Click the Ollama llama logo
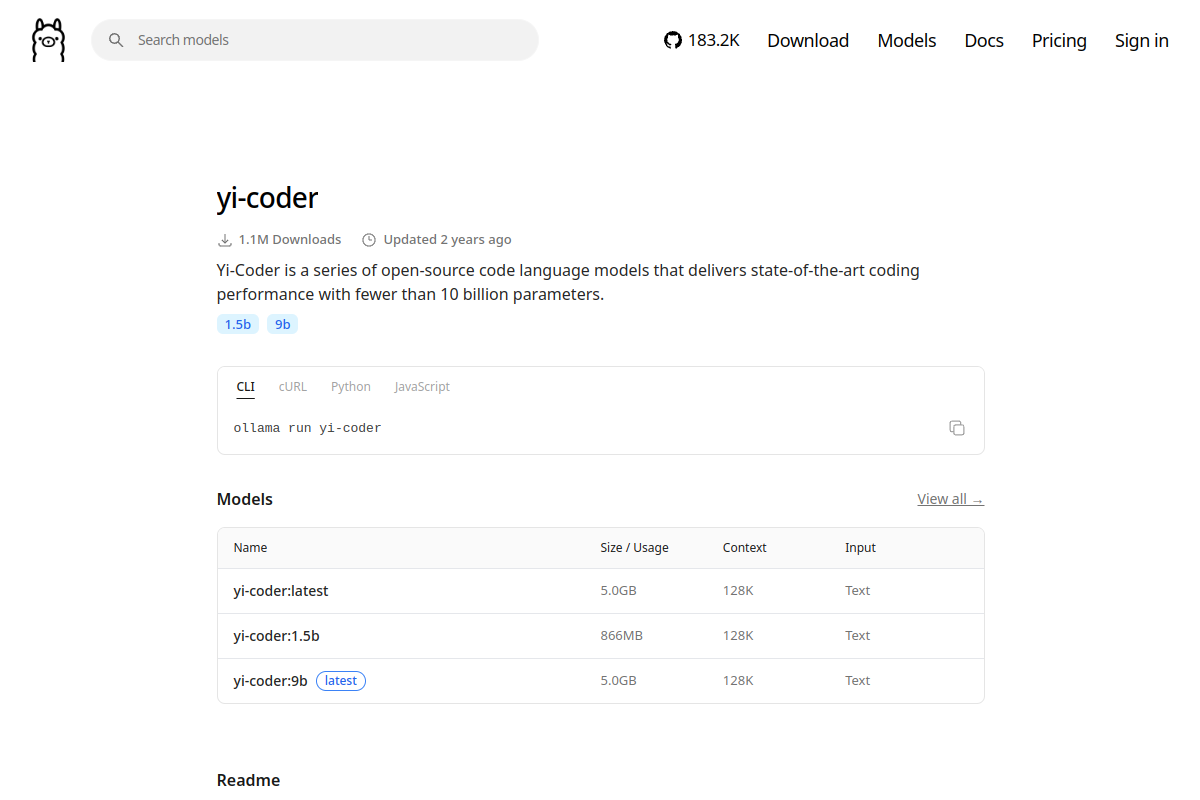This screenshot has height=800, width=1200. point(48,40)
